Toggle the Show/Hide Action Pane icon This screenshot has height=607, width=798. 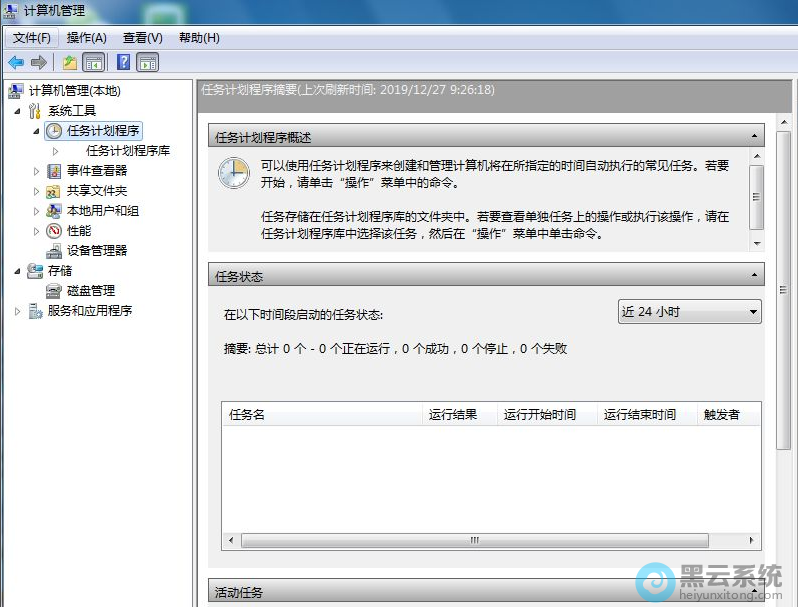coord(148,63)
